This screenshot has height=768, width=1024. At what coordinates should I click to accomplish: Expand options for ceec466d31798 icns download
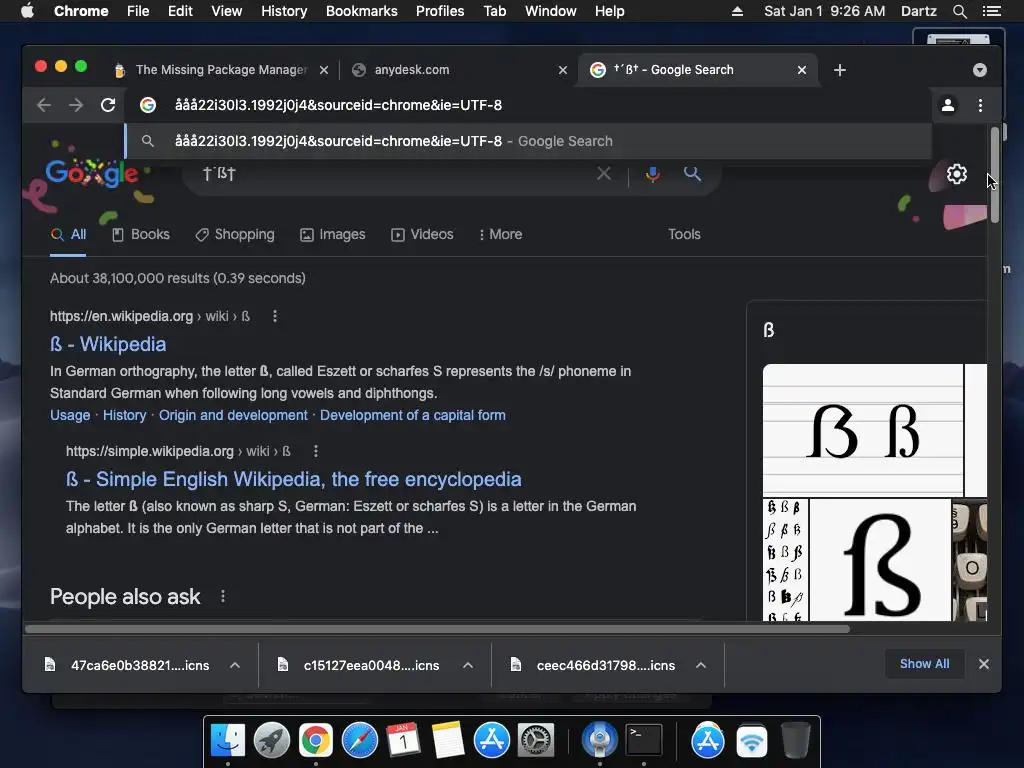coord(701,665)
